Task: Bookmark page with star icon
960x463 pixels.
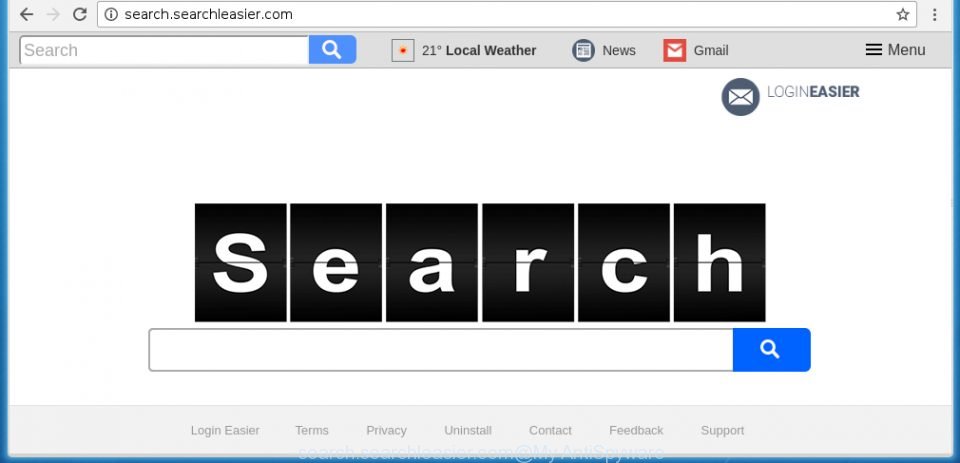Action: pos(902,14)
